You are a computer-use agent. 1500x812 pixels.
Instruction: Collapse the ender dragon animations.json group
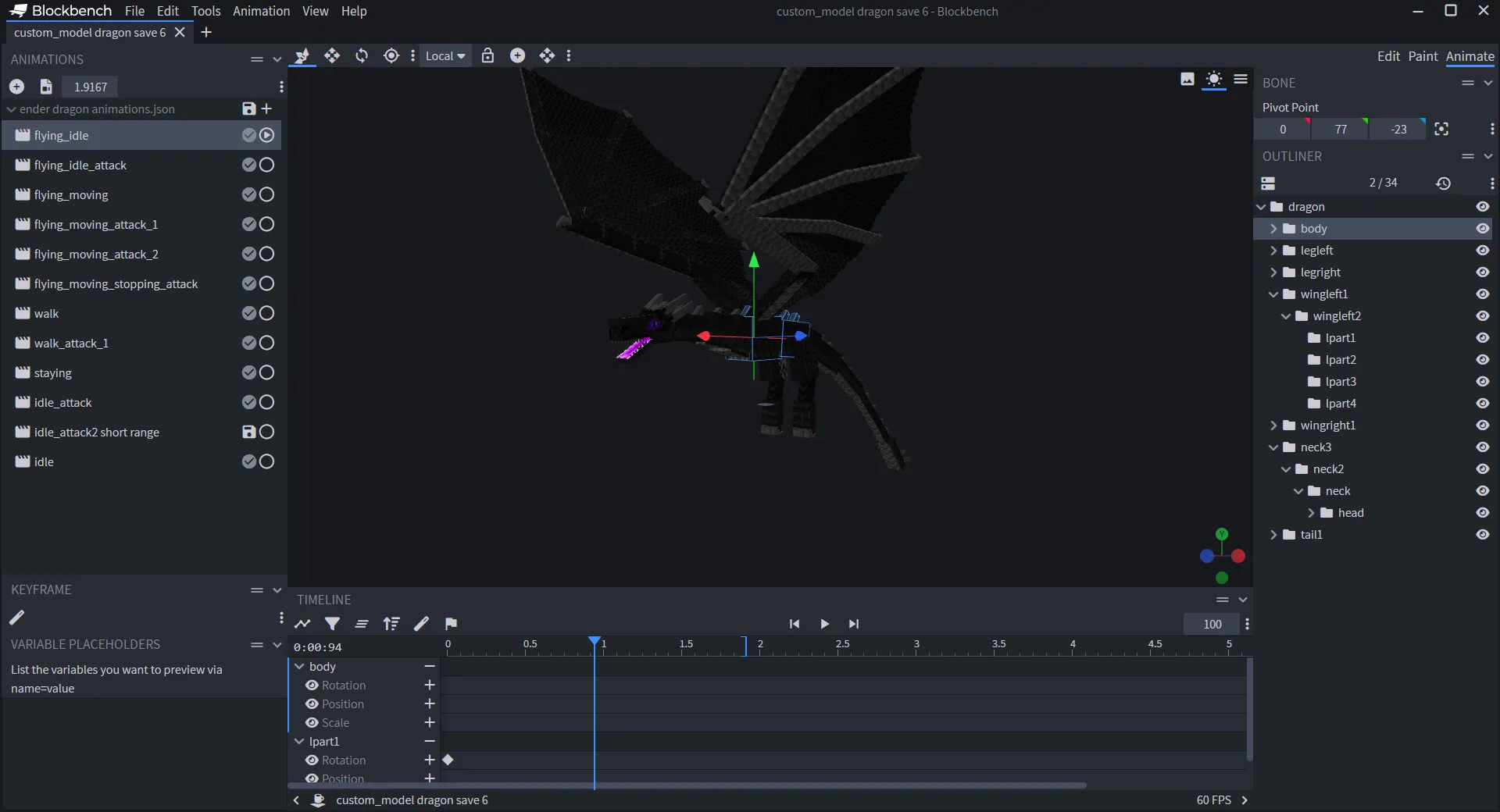pos(11,109)
